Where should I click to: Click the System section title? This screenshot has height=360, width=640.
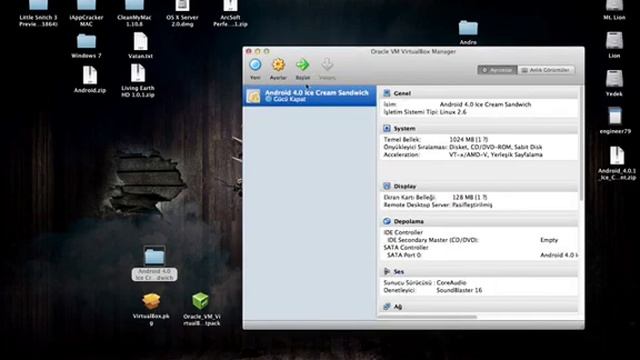point(404,129)
